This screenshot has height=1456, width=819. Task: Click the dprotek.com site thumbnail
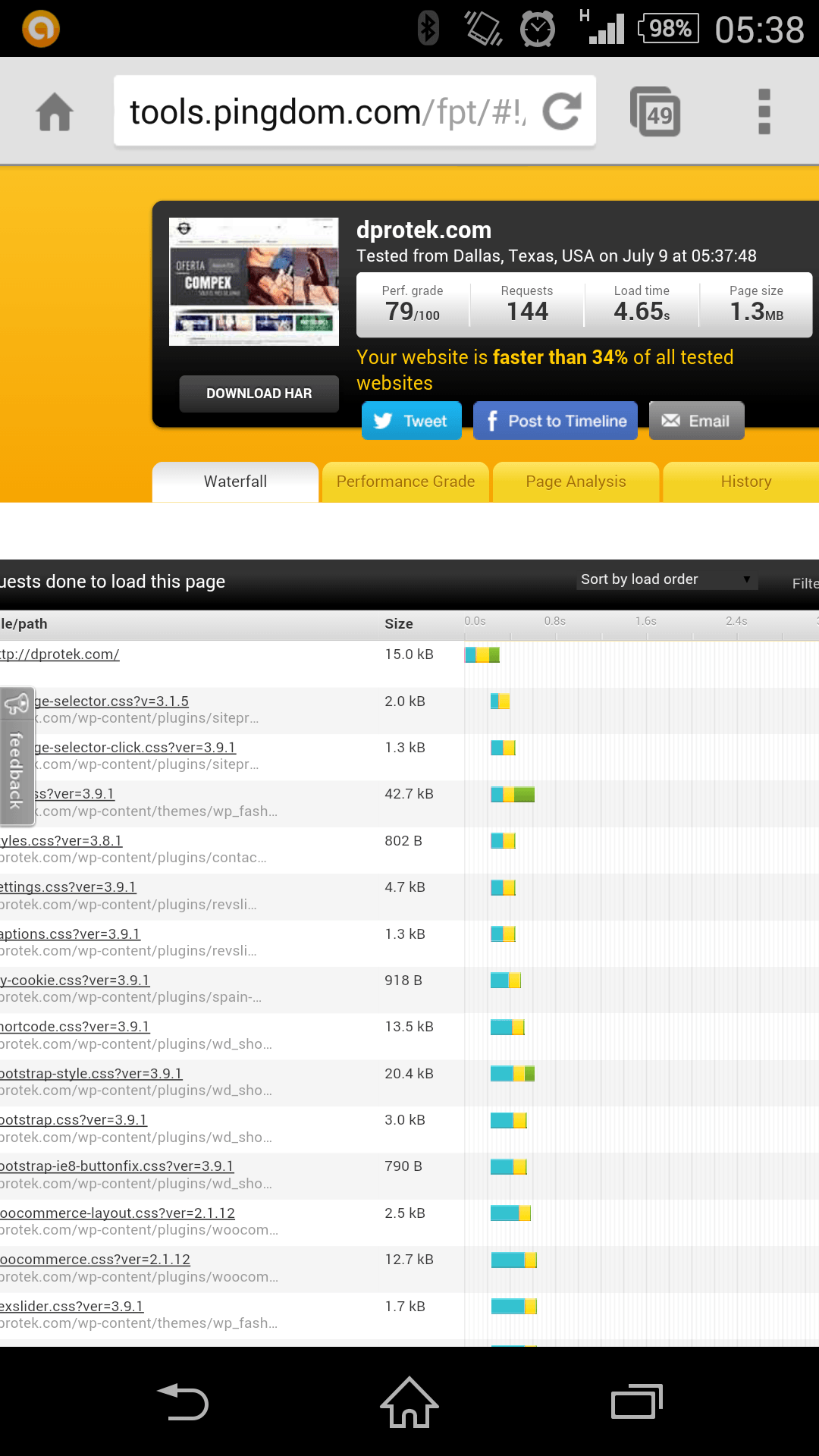[254, 281]
